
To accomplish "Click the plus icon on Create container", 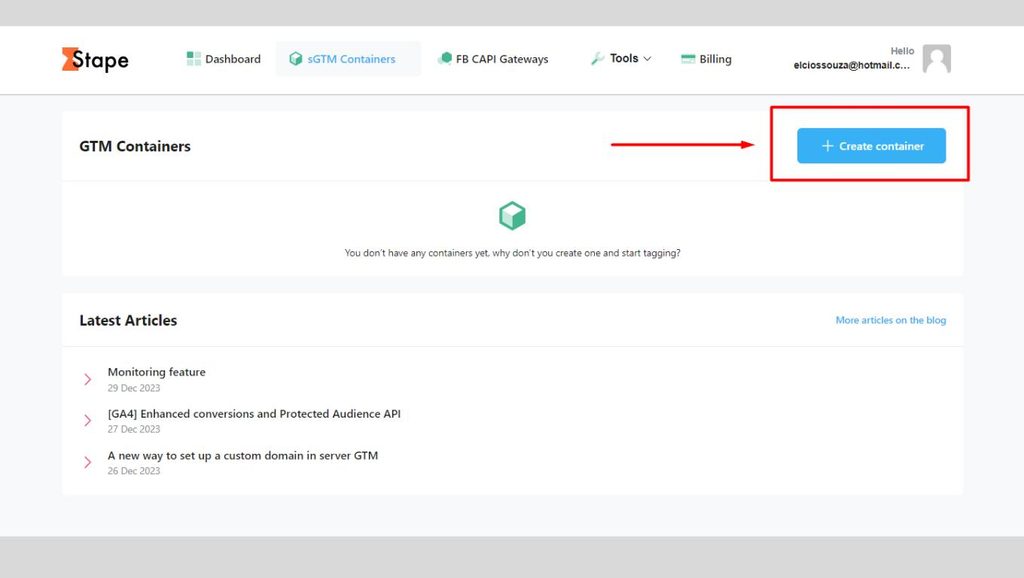I will pyautogui.click(x=827, y=146).
